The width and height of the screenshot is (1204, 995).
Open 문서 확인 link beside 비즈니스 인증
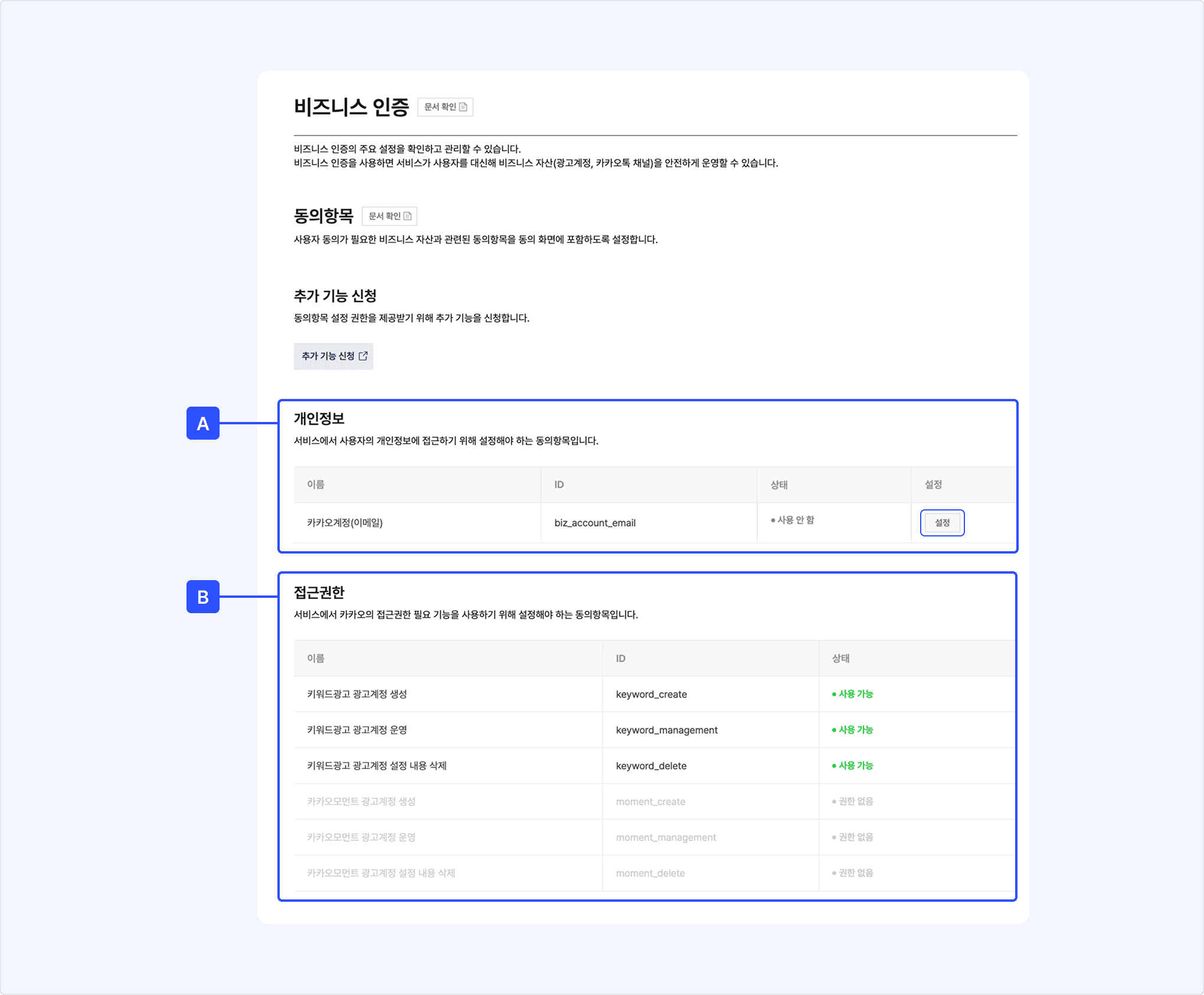click(440, 107)
